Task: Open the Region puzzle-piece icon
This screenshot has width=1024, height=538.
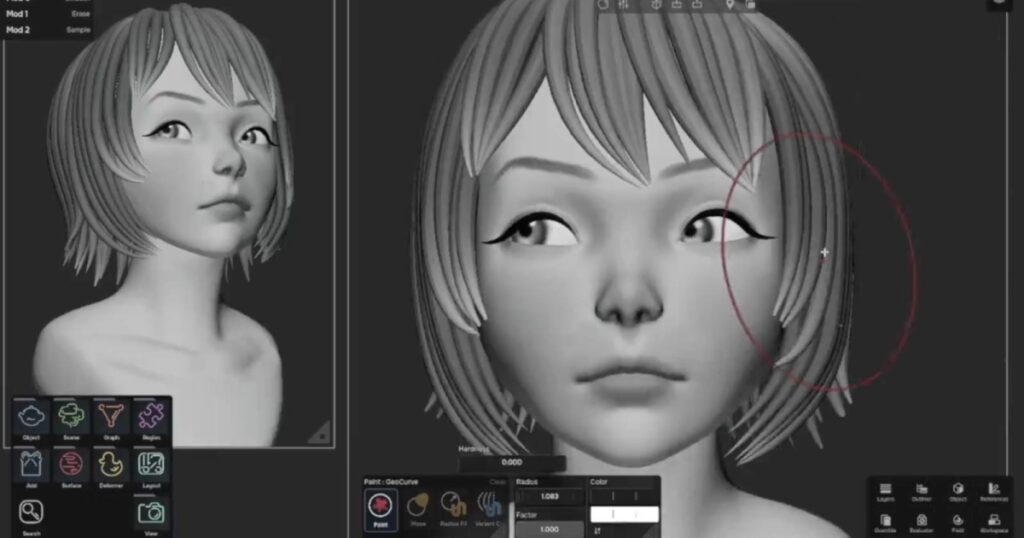Action: pos(152,416)
